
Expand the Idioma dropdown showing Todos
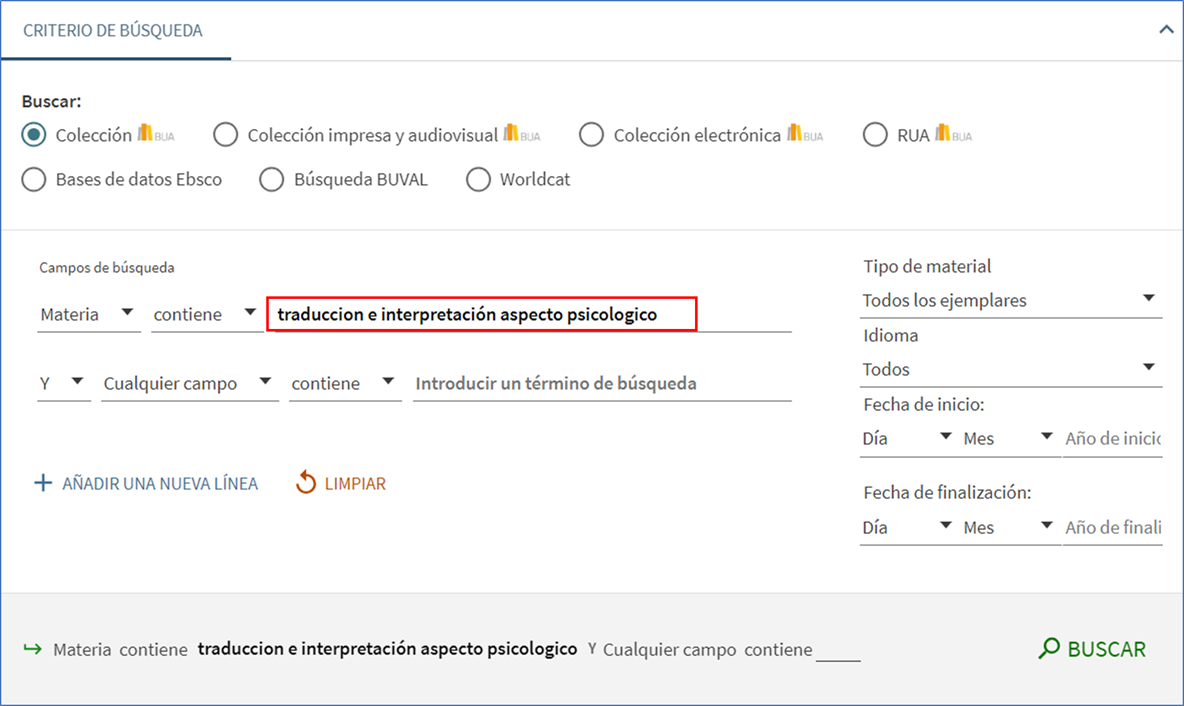tap(1010, 369)
